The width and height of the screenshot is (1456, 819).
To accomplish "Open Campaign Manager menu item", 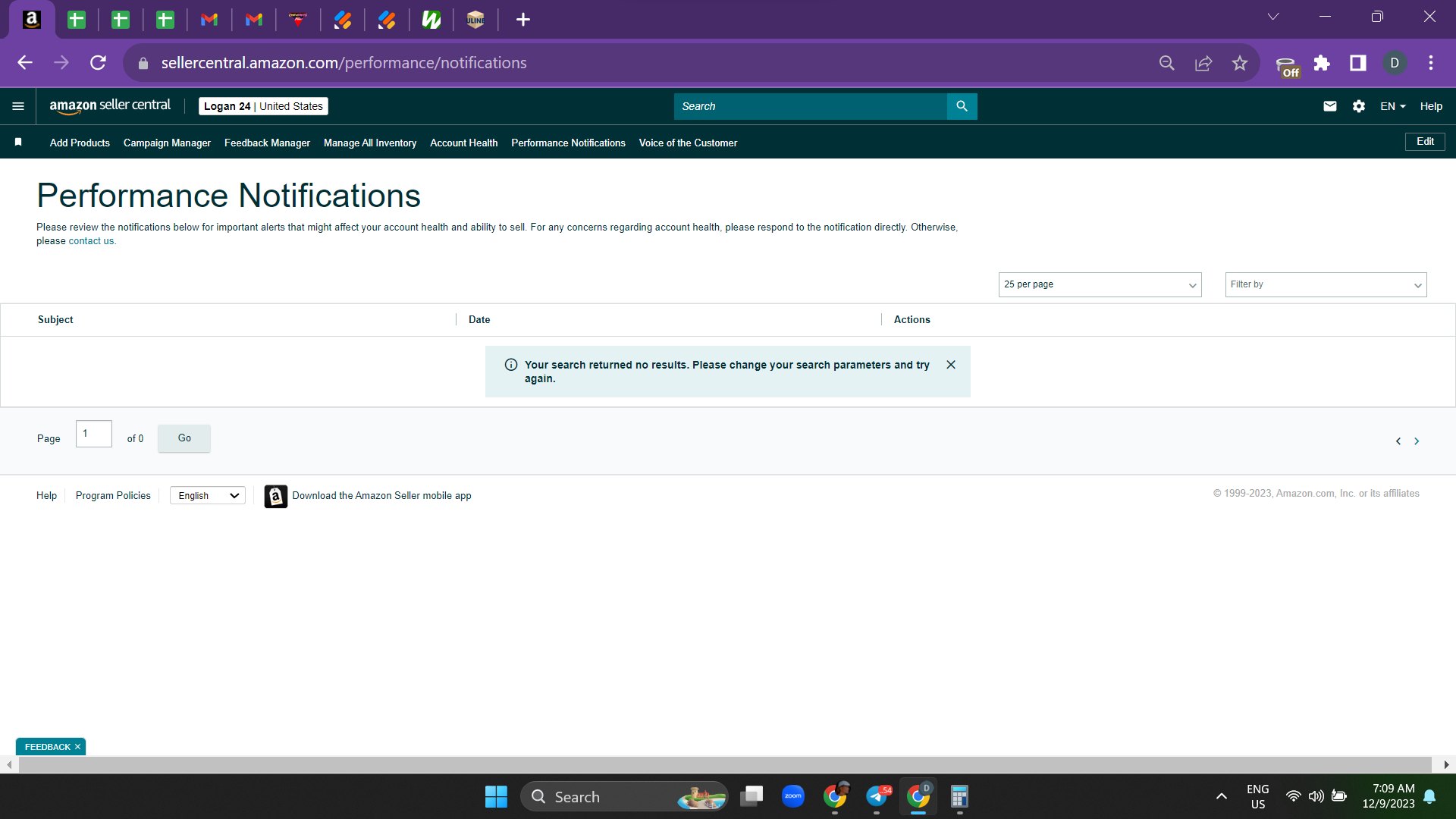I will (x=167, y=143).
